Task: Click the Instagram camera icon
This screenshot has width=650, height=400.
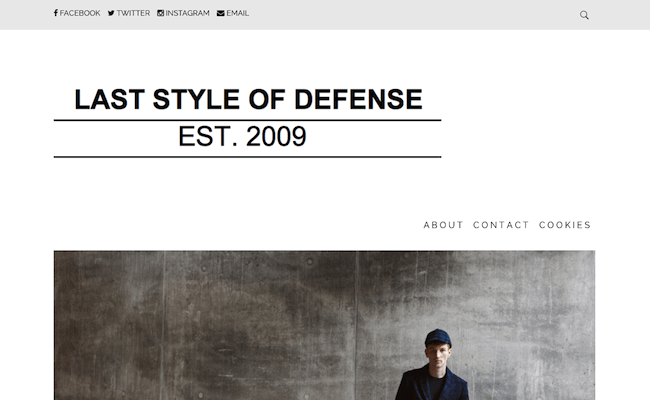Action: tap(160, 14)
